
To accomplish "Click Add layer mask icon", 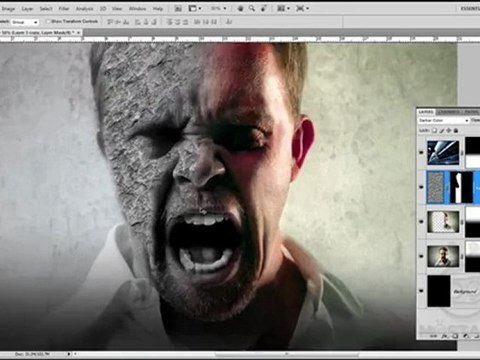I will tap(456, 336).
